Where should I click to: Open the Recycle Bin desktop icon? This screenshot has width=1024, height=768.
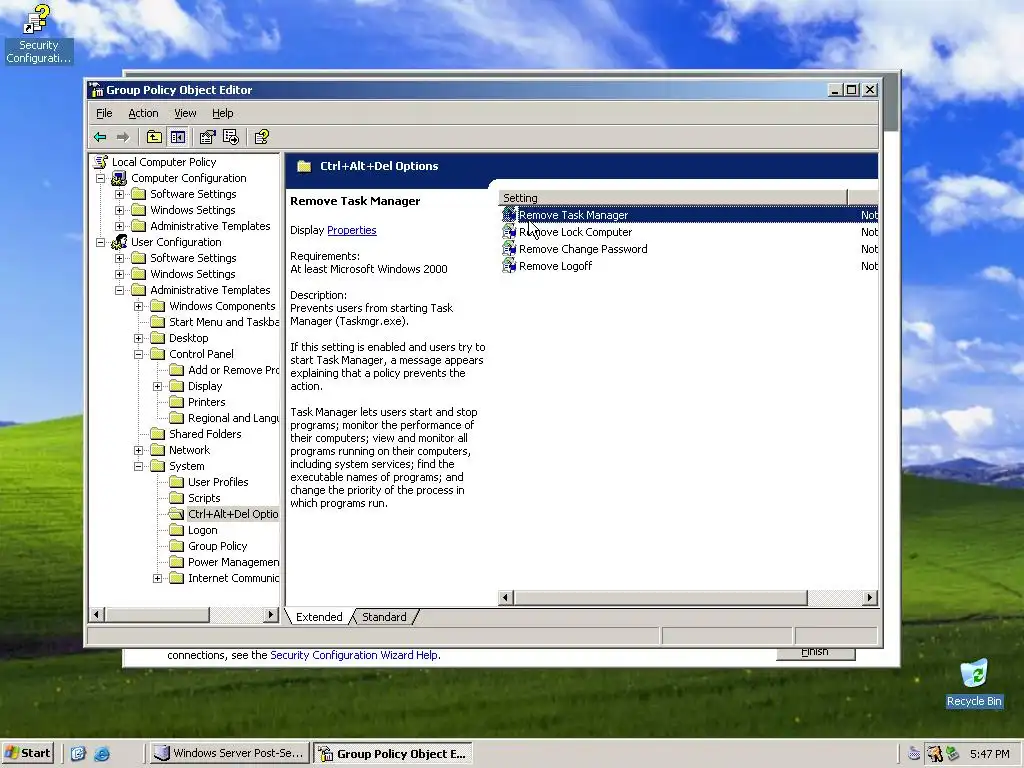(974, 683)
